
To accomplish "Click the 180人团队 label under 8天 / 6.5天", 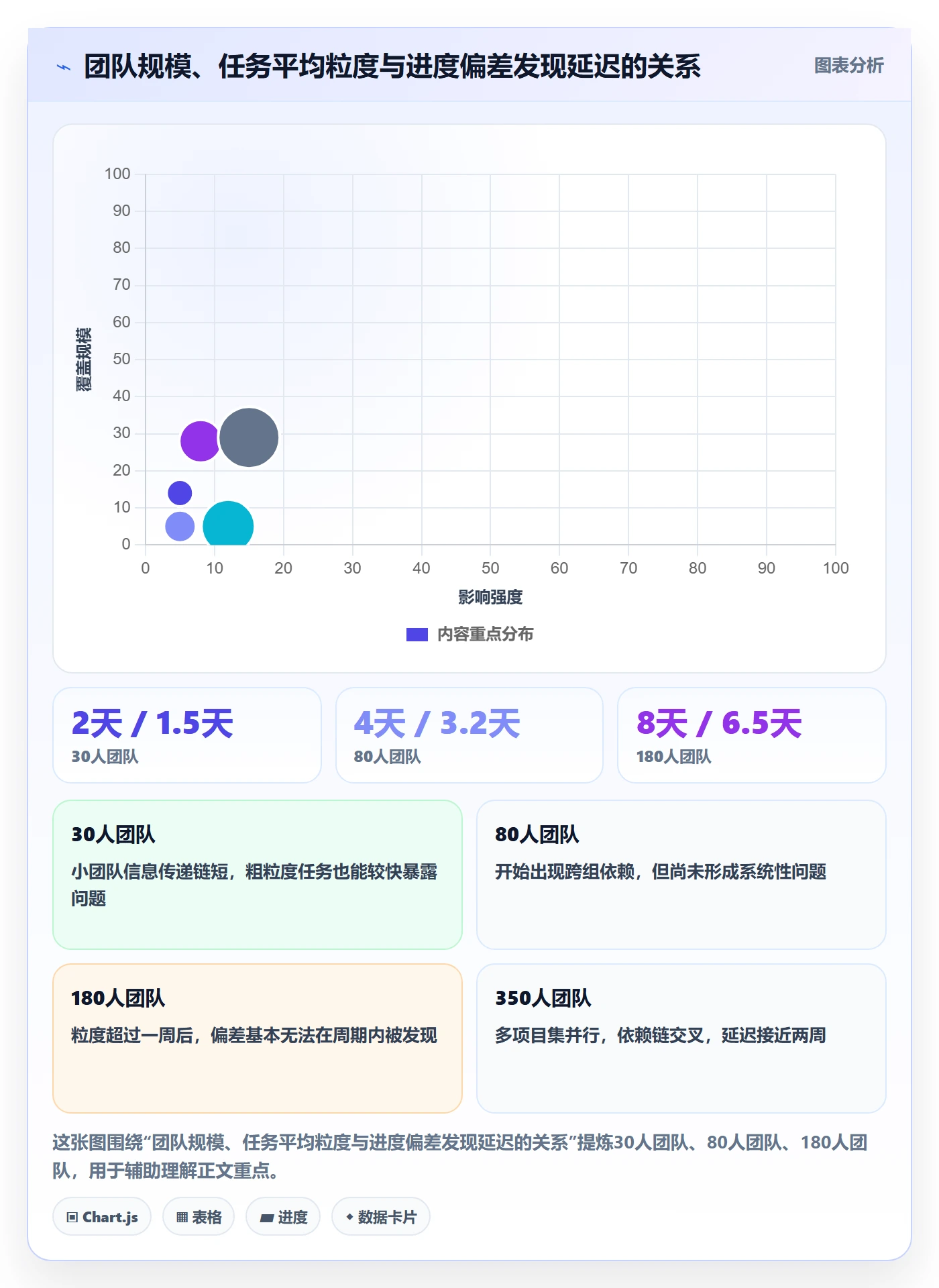I will click(x=673, y=757).
